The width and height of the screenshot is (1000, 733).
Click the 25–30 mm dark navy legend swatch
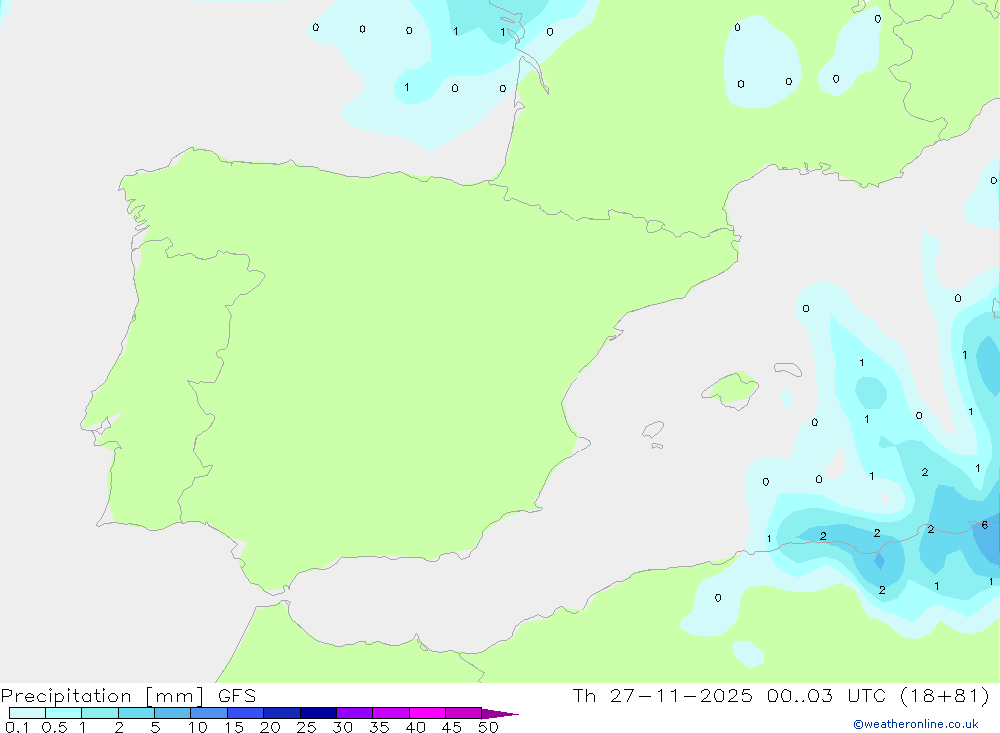pos(318,713)
